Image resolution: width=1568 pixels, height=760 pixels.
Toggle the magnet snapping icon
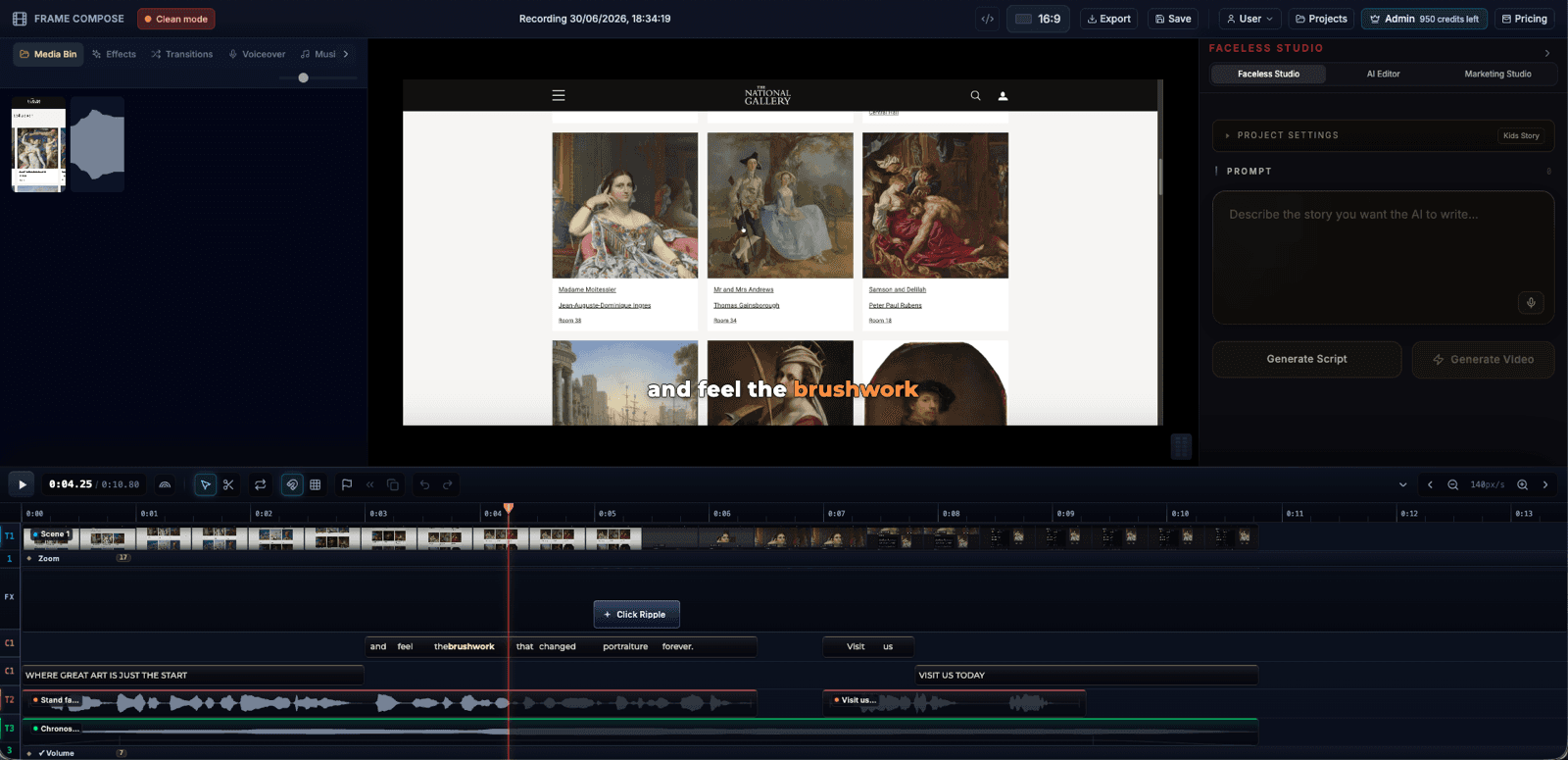pyautogui.click(x=292, y=484)
